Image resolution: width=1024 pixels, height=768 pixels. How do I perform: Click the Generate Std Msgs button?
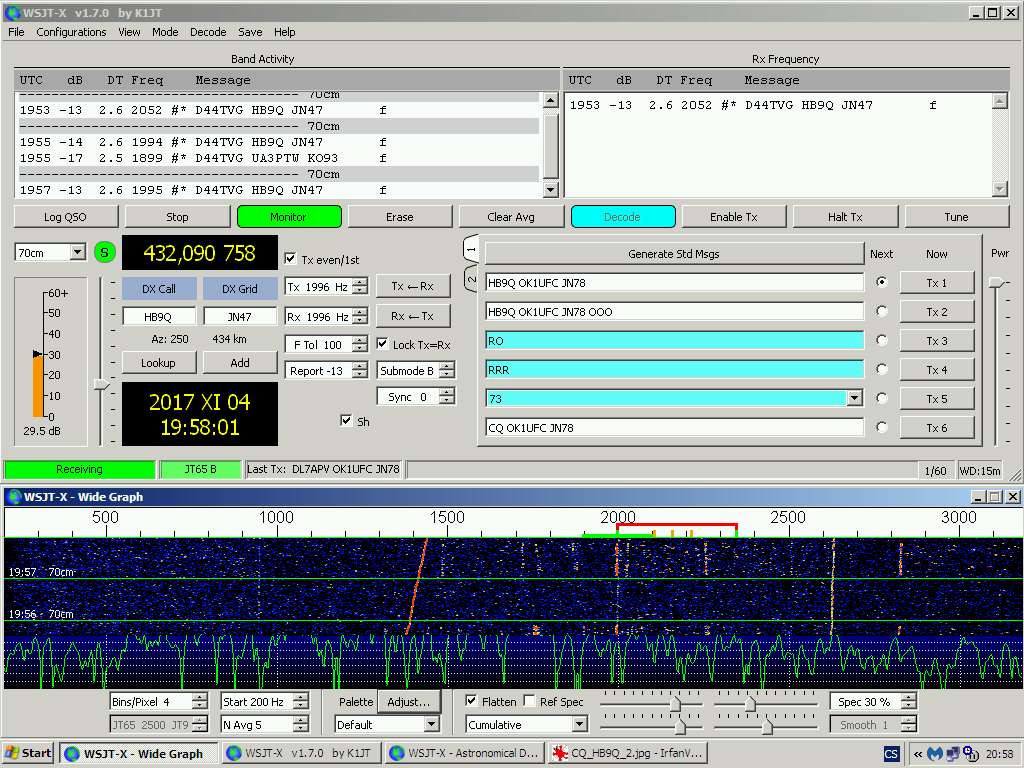point(673,254)
